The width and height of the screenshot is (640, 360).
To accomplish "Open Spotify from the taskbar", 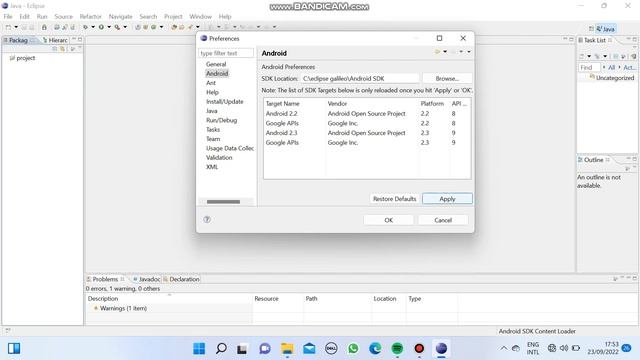I will click(x=397, y=349).
